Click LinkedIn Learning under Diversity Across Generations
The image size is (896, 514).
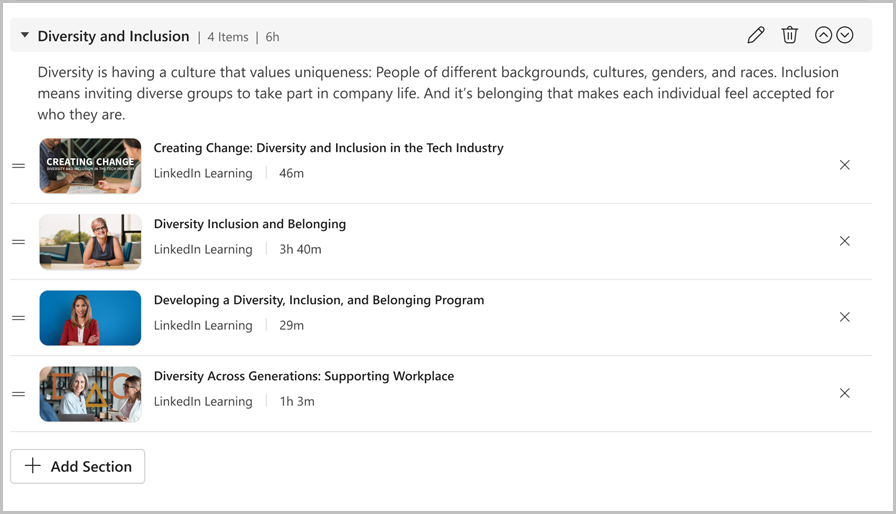203,401
